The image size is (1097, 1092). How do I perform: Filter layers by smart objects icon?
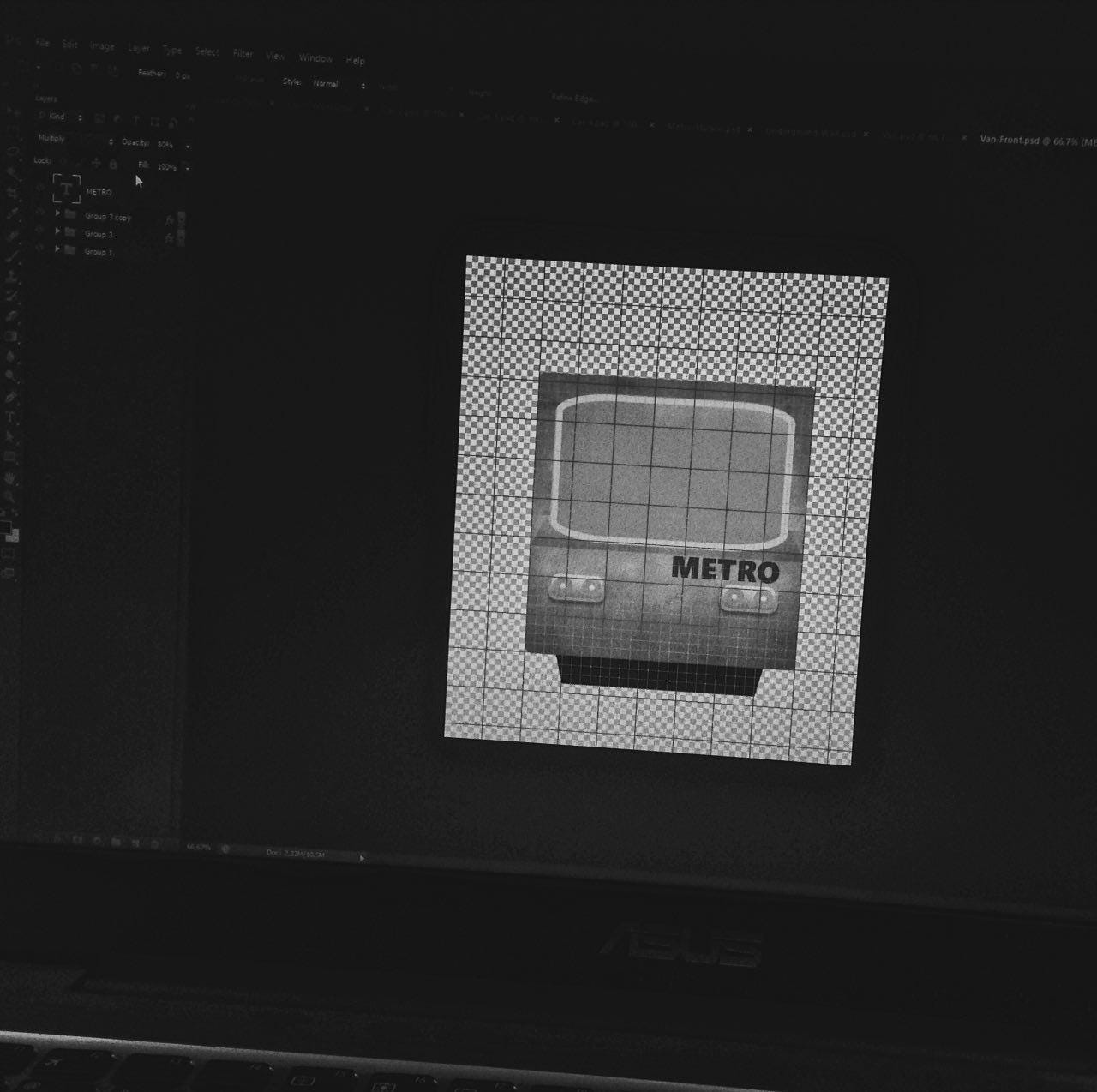(173, 123)
